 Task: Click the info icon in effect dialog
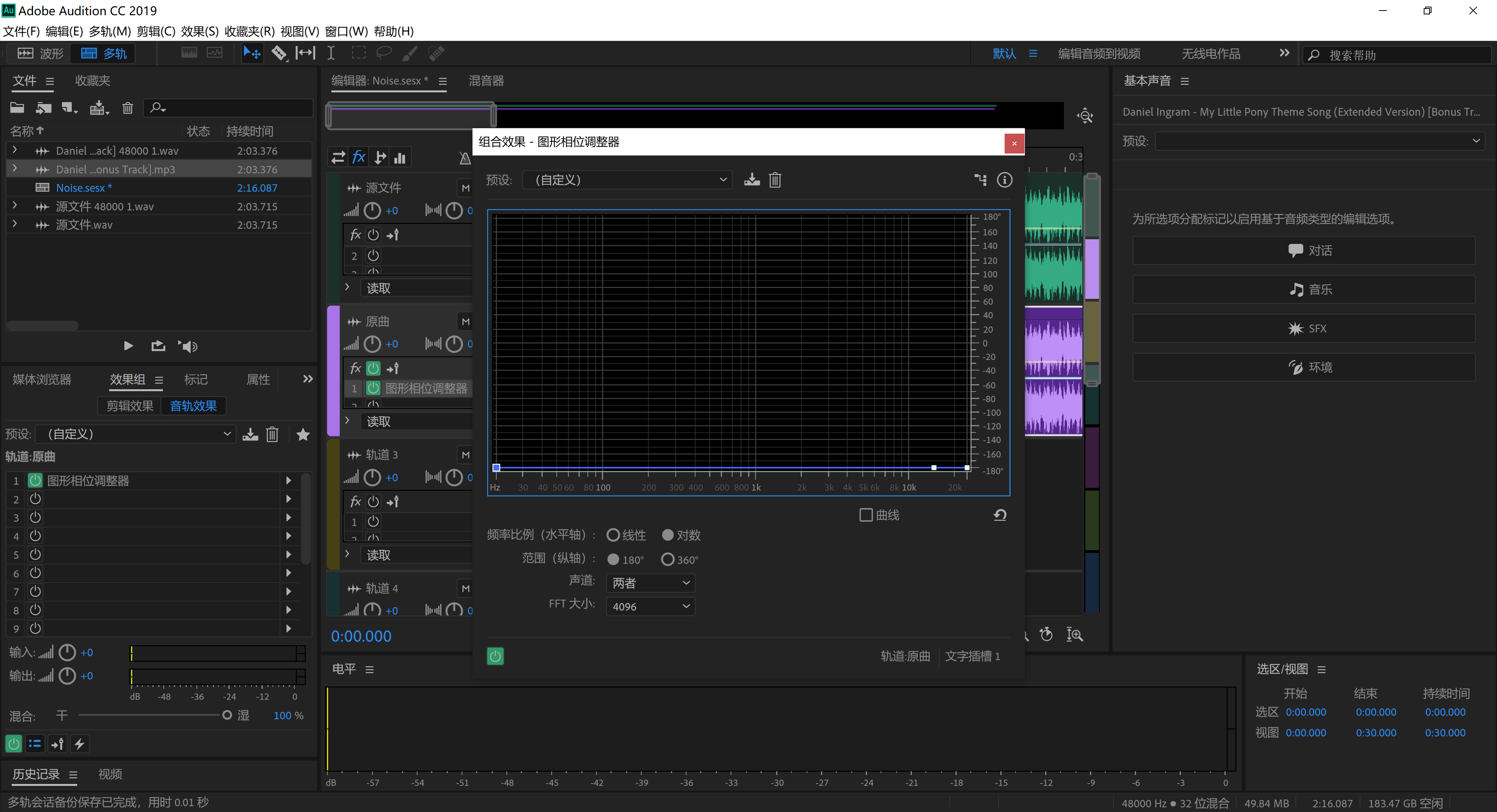tap(1004, 180)
